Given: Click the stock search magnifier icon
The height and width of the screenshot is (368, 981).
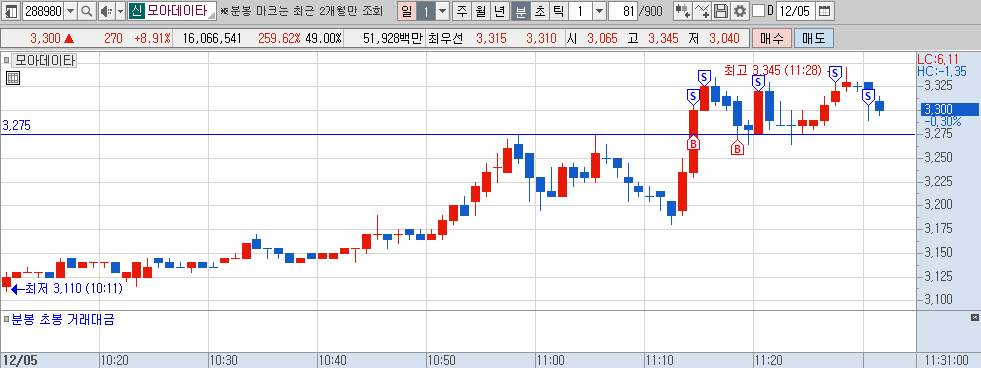Looking at the screenshot, I should coord(86,11).
